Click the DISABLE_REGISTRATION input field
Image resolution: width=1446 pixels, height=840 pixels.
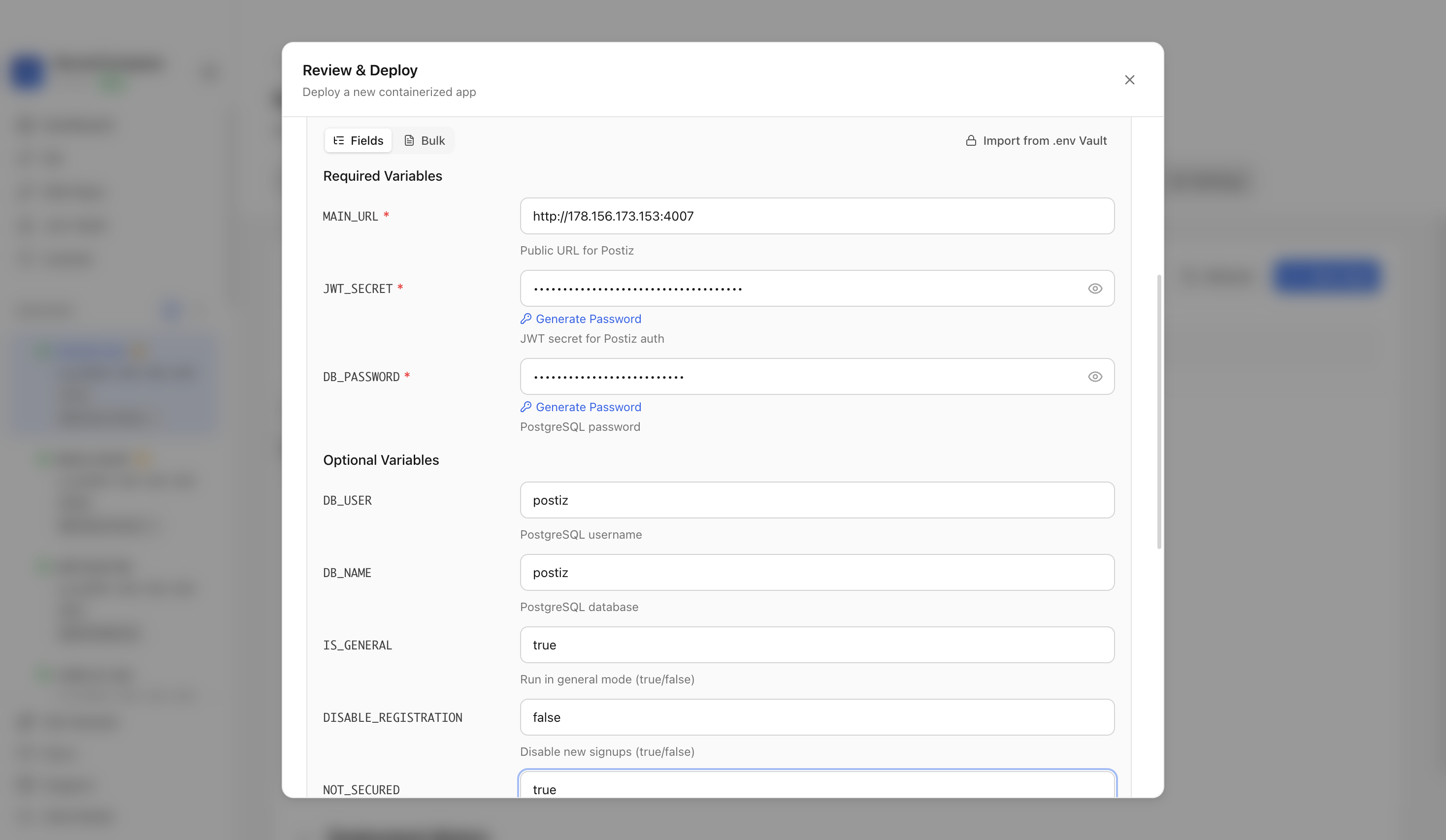pyautogui.click(x=817, y=716)
